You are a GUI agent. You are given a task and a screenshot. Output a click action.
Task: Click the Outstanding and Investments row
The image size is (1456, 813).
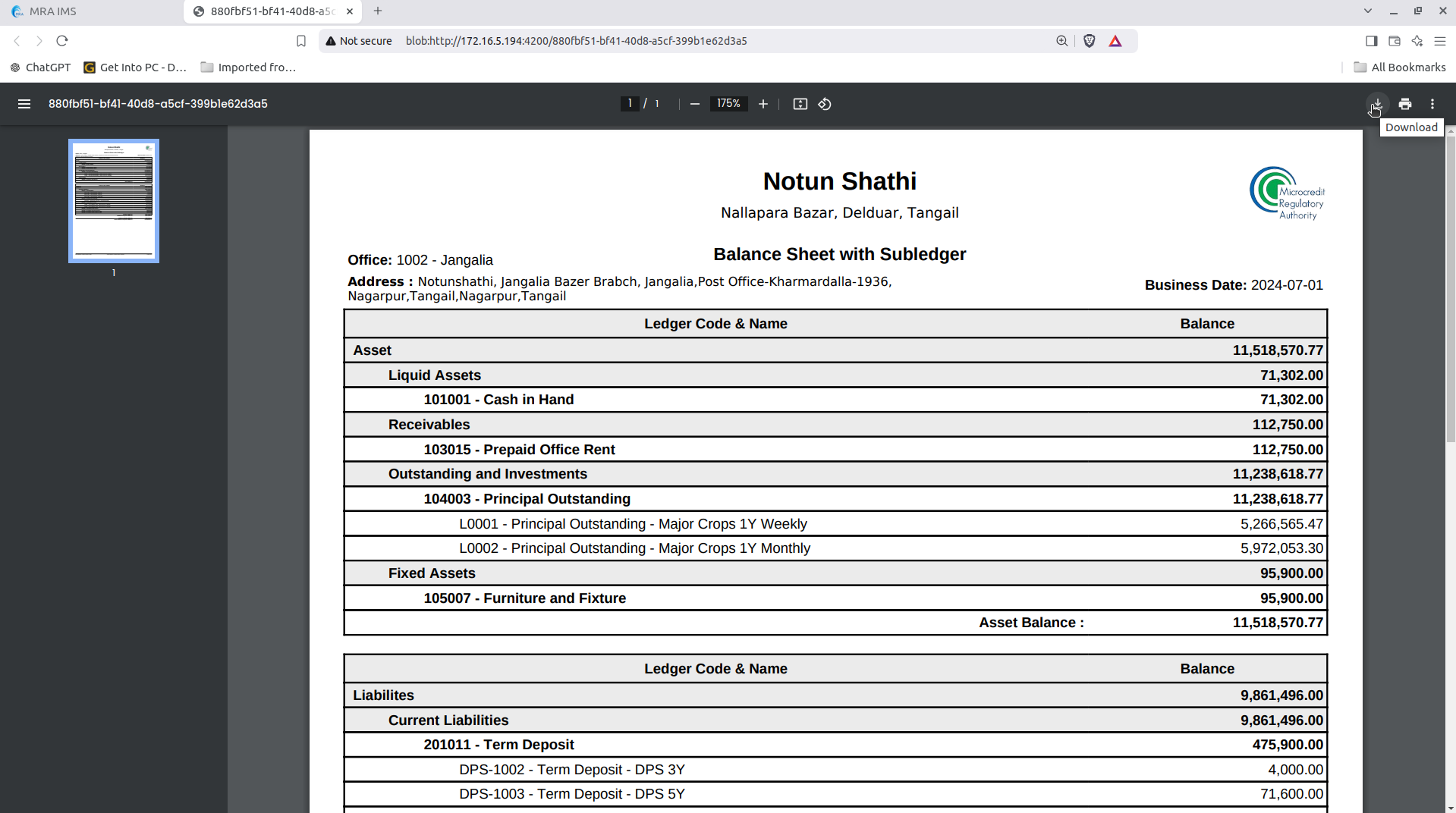point(835,474)
